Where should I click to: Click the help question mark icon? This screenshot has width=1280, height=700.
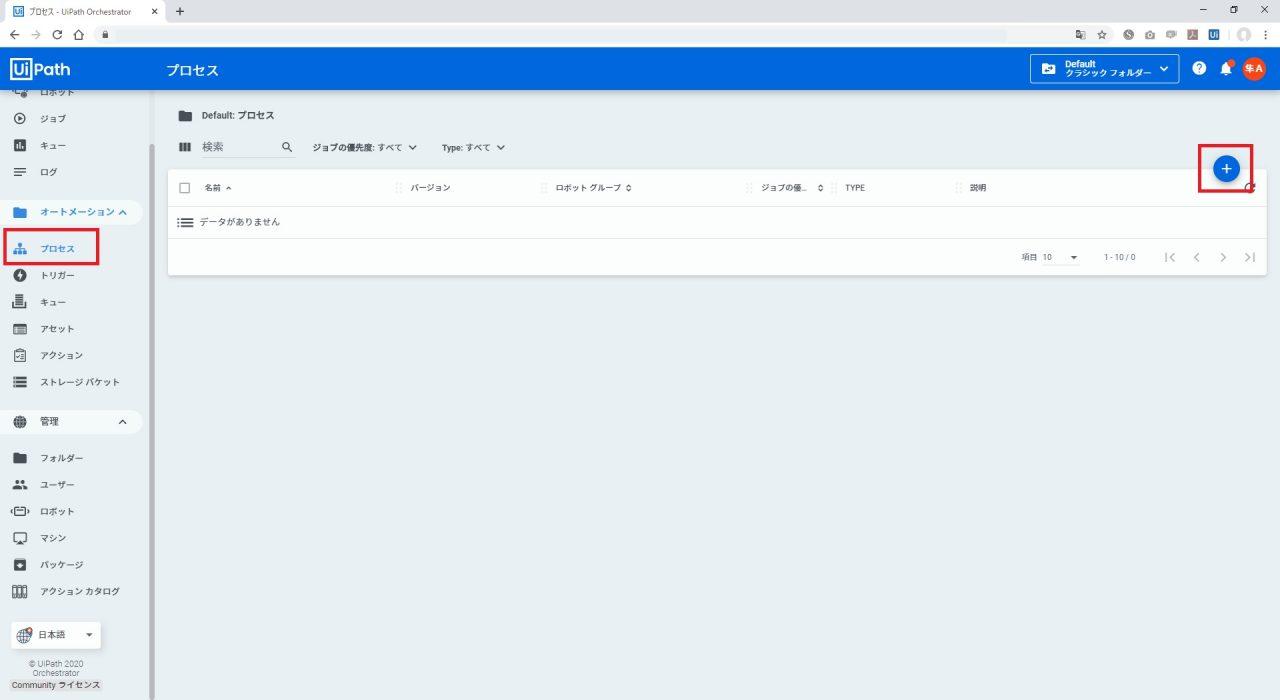tap(1199, 69)
